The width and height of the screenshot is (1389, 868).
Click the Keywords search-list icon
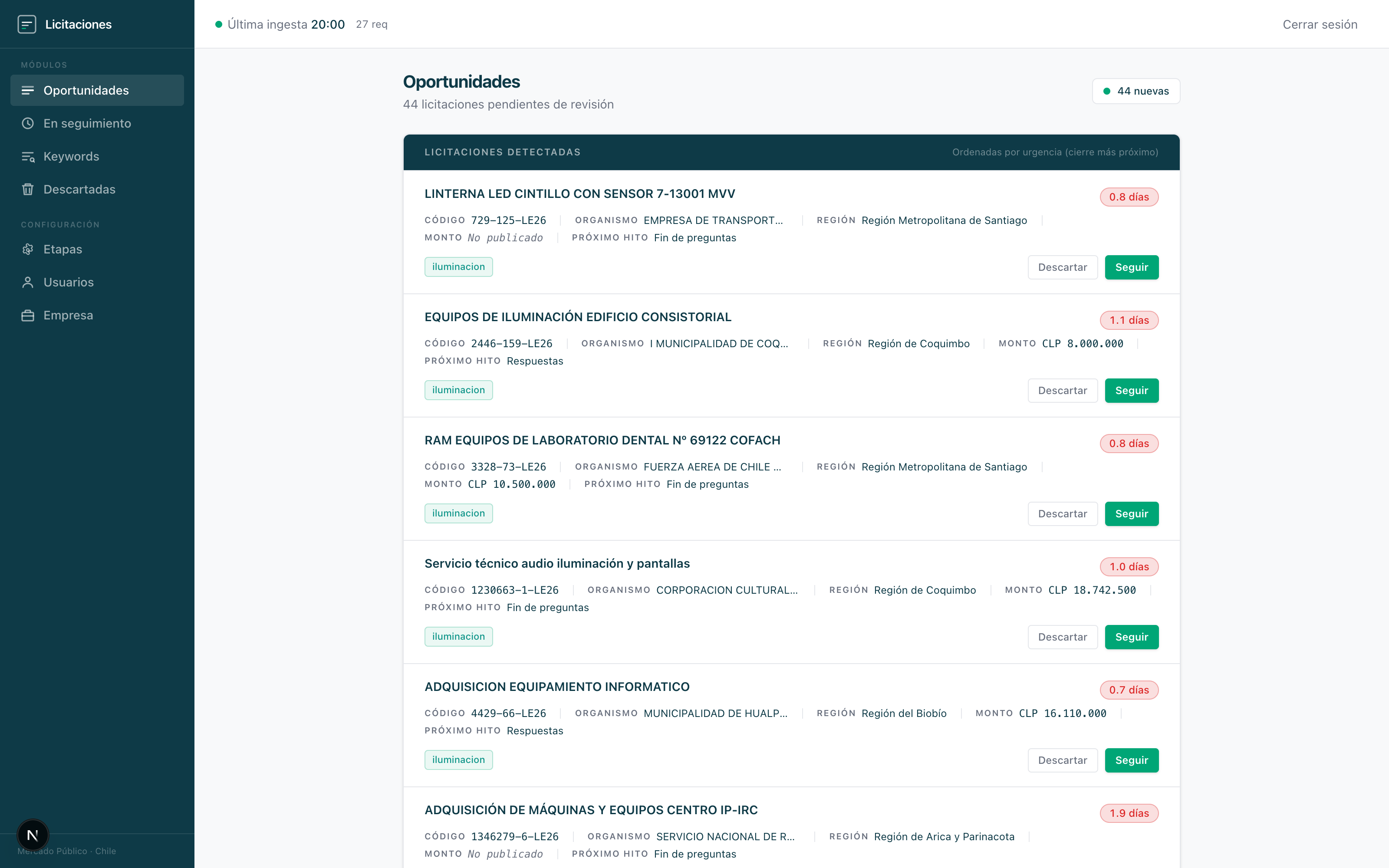27,156
